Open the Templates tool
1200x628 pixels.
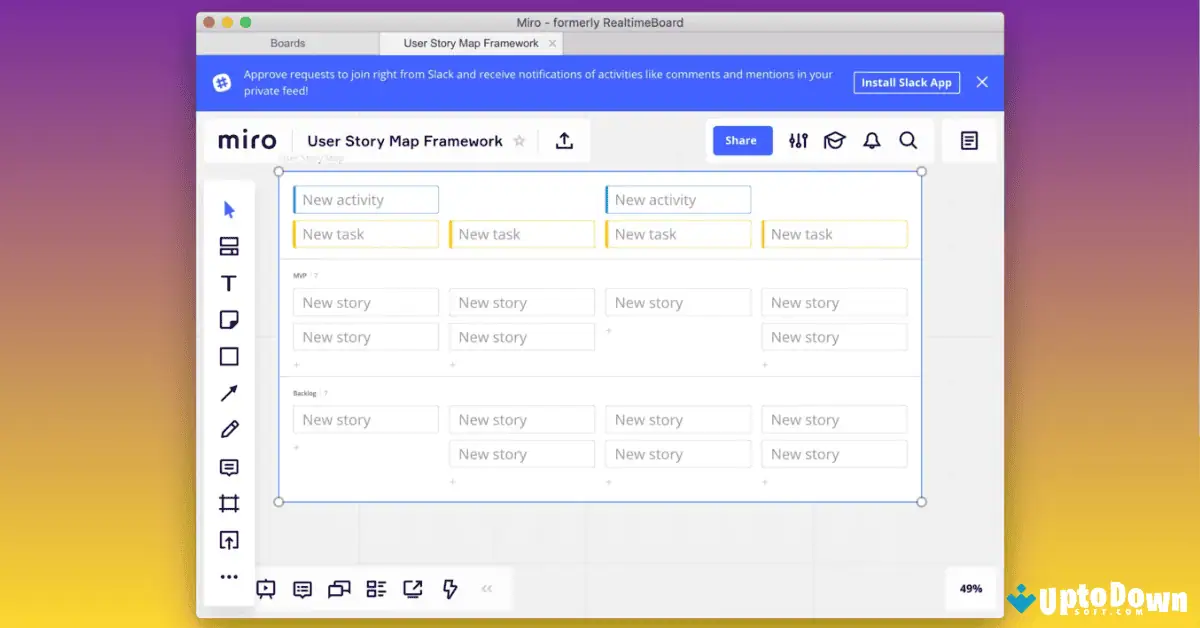coord(229,247)
